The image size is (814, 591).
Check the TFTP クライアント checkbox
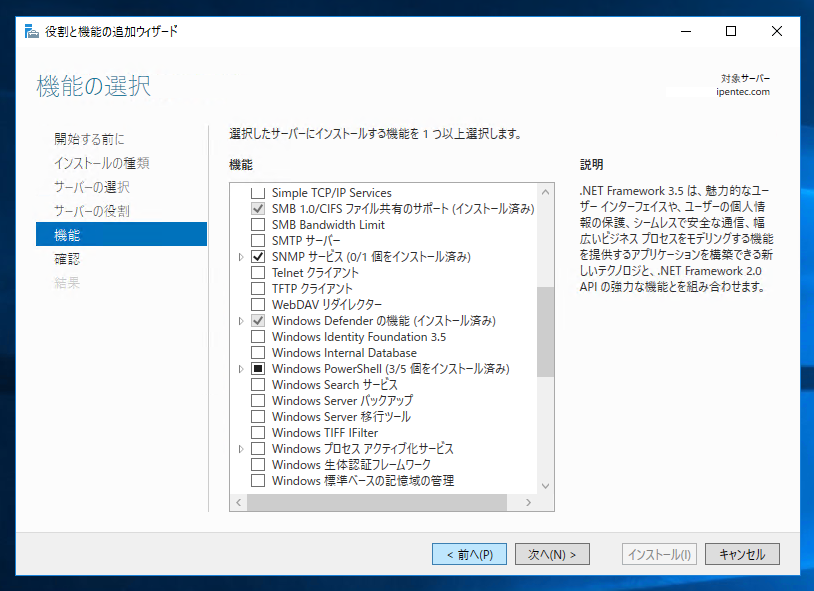point(258,289)
